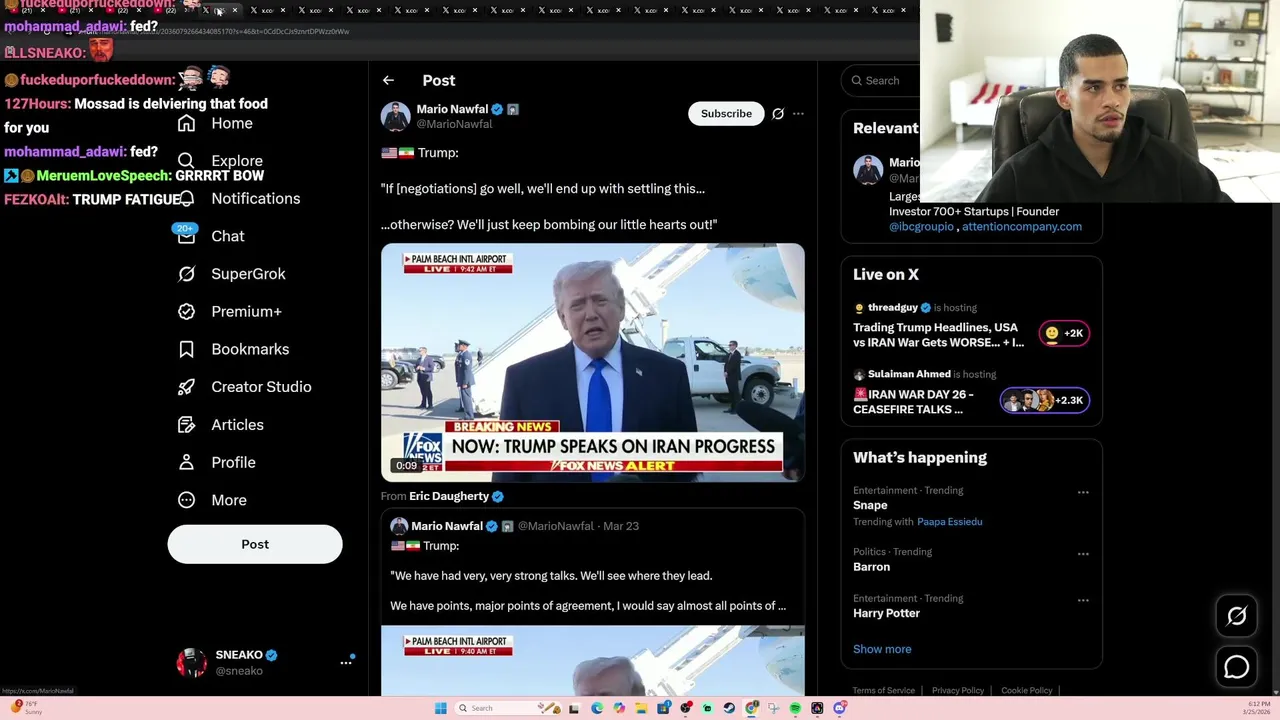
Task: Open Spotify from the taskbar
Action: [x=795, y=708]
